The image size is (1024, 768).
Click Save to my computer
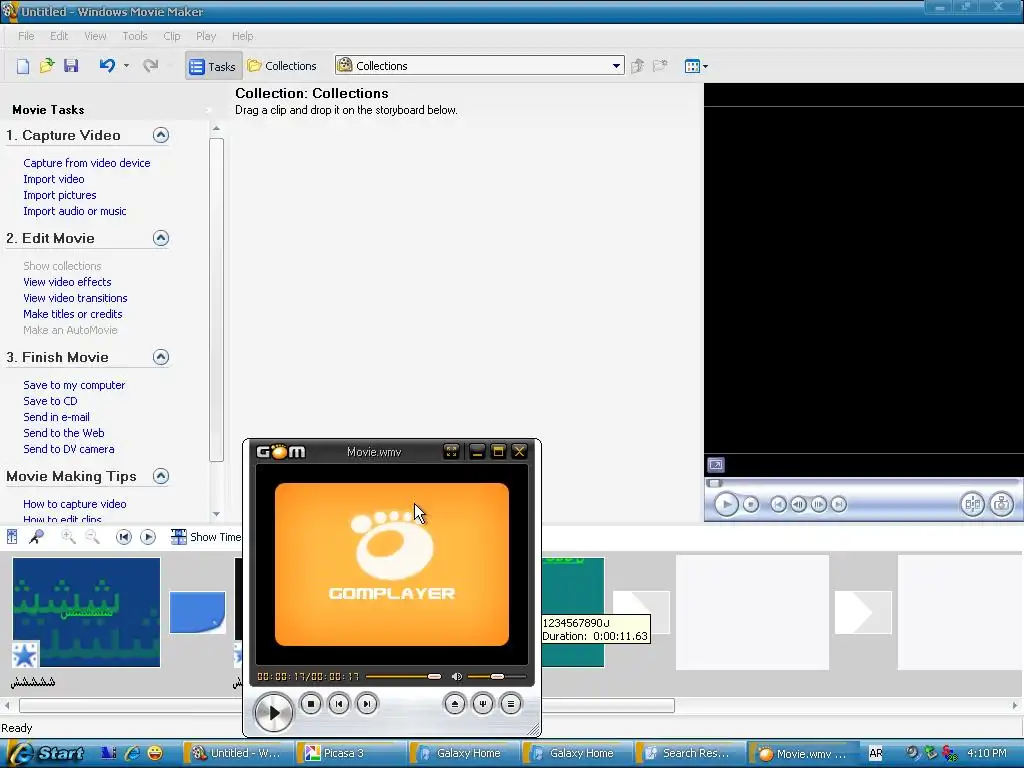(74, 385)
